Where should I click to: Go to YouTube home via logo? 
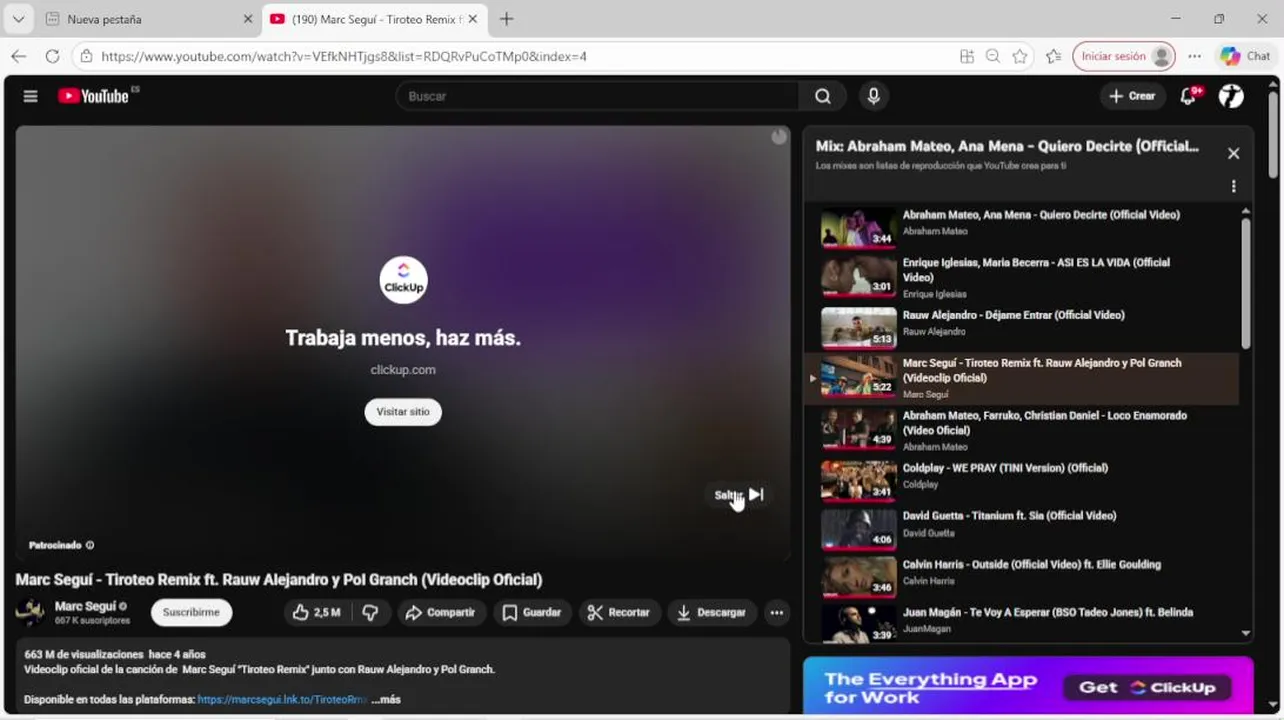[94, 96]
